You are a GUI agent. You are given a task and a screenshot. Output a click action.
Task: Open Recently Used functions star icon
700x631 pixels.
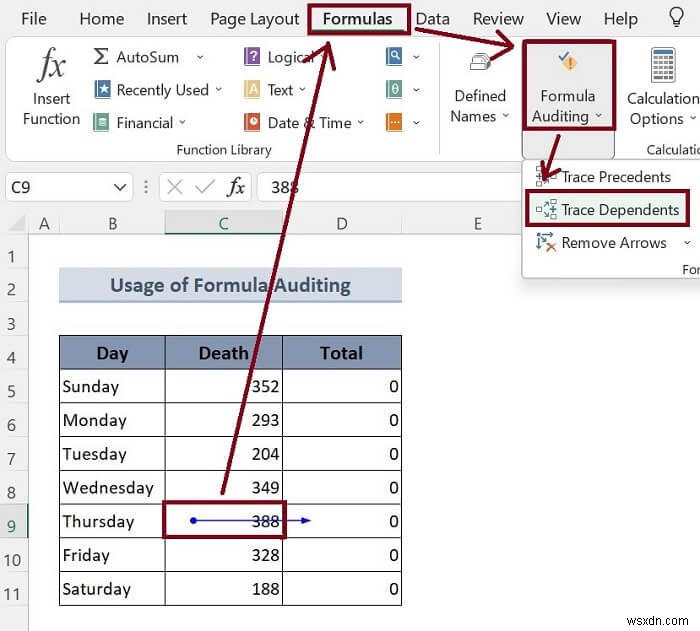pos(102,89)
